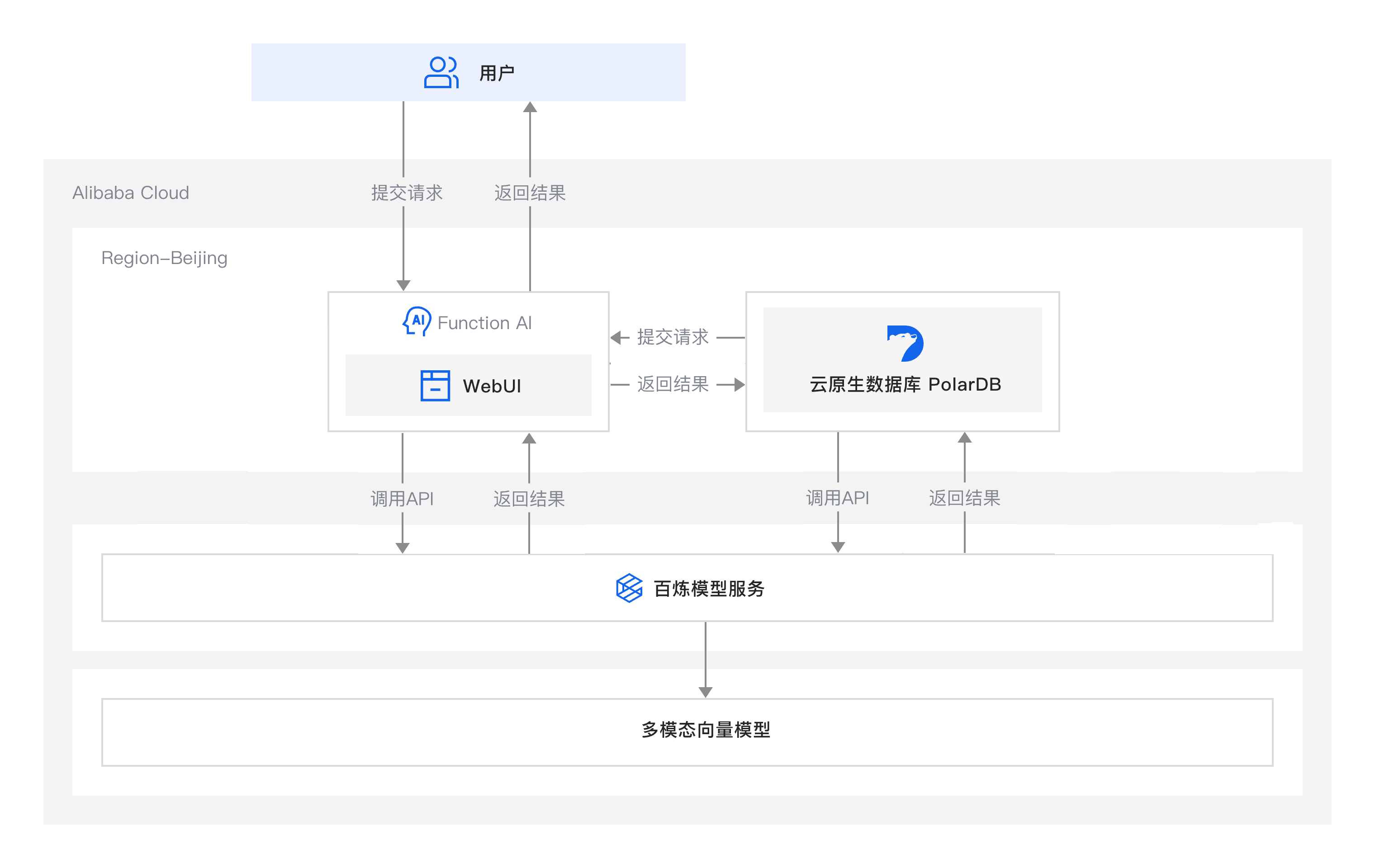Click the blue users icon beside 用户
Screen dimensions: 1375x868
(441, 72)
